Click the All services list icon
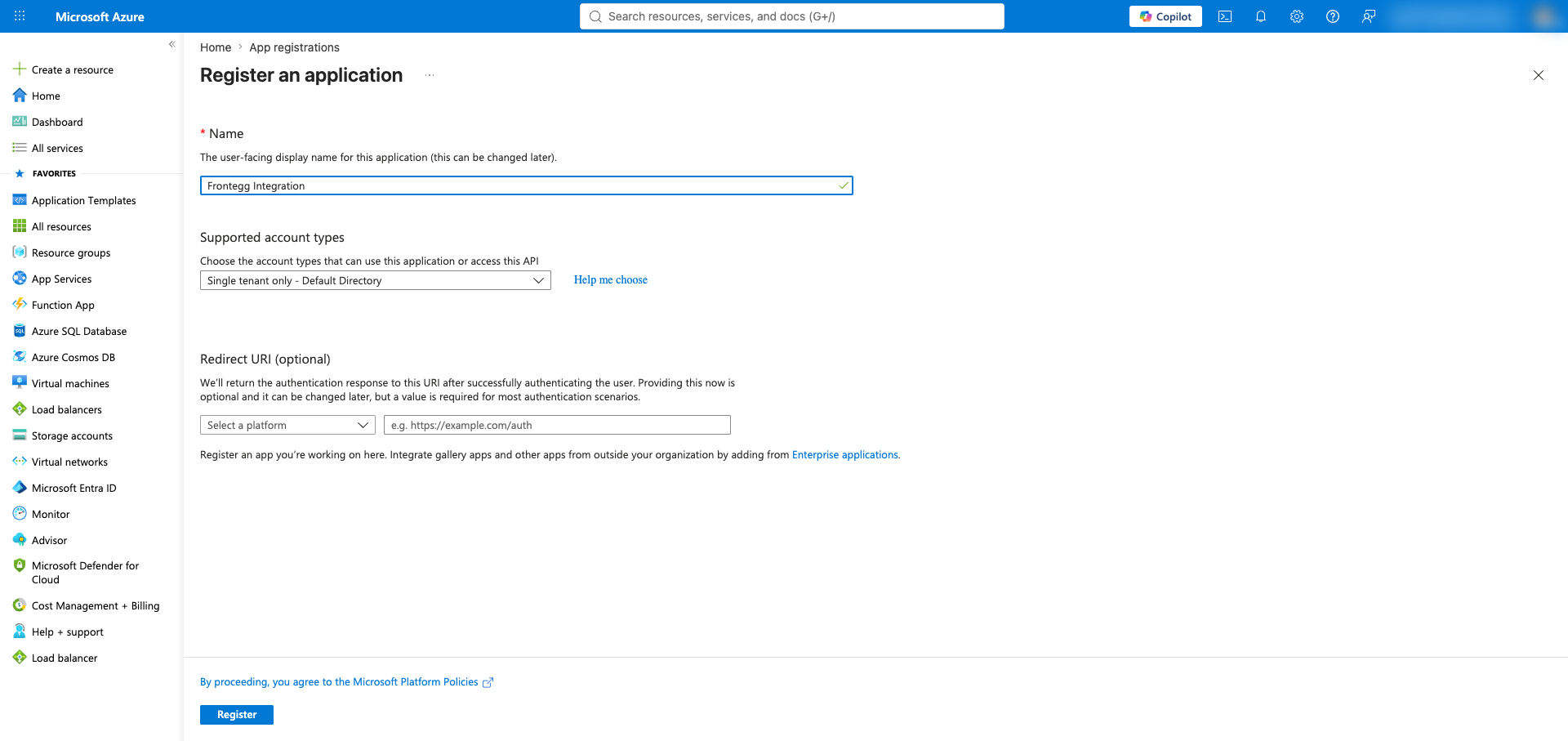The height and width of the screenshot is (741, 1568). 20,148
